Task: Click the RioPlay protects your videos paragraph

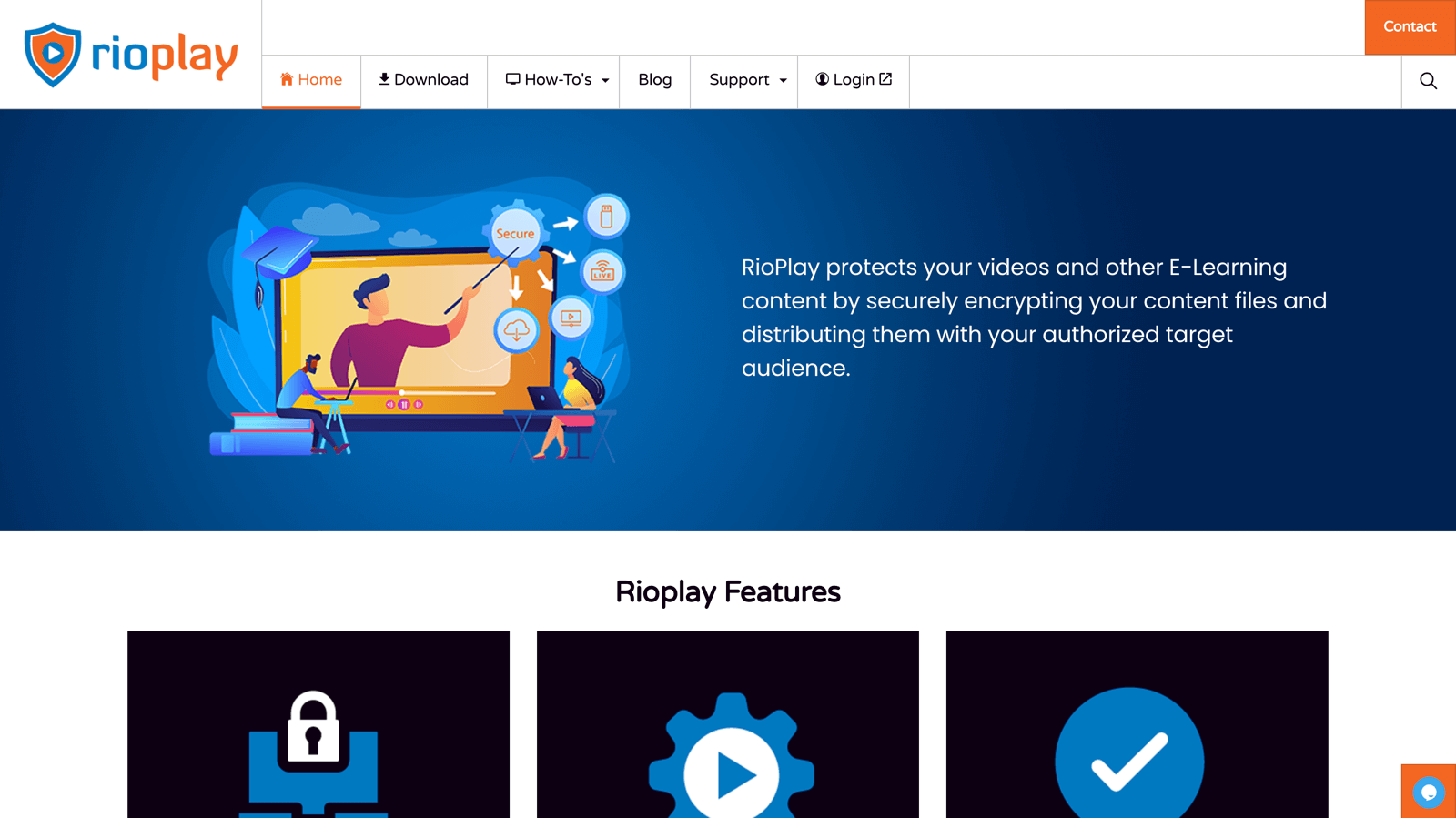Action: click(x=1035, y=318)
